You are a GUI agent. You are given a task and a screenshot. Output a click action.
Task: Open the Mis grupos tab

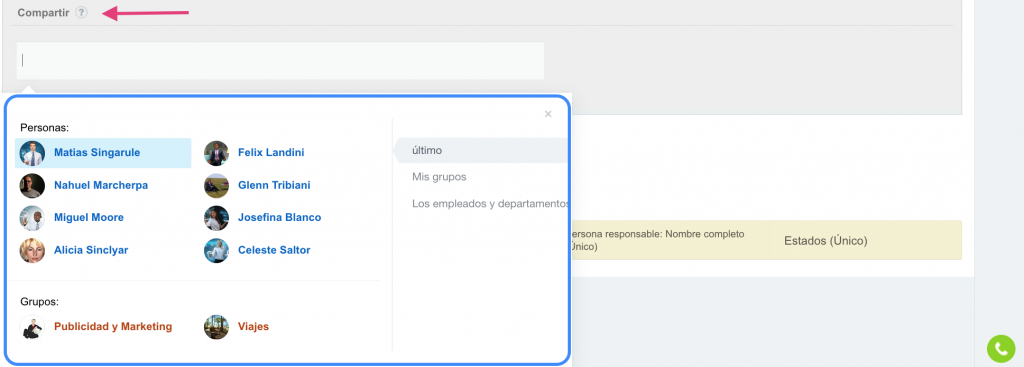[439, 177]
